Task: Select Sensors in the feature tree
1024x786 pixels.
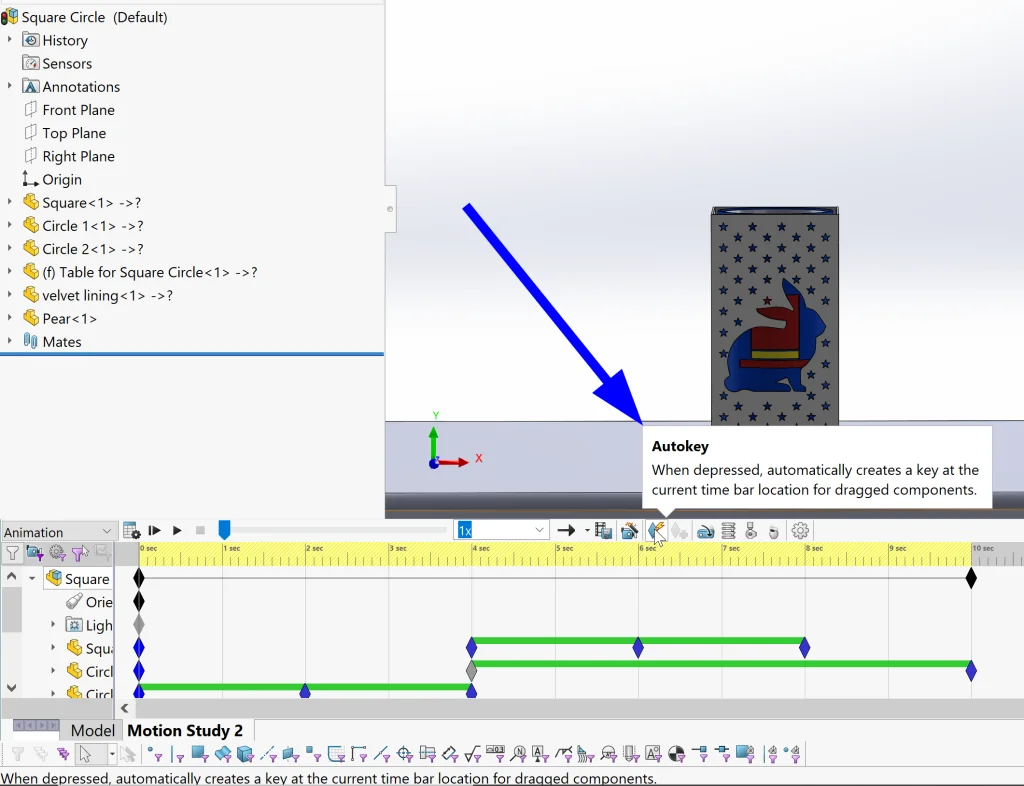Action: click(57, 63)
